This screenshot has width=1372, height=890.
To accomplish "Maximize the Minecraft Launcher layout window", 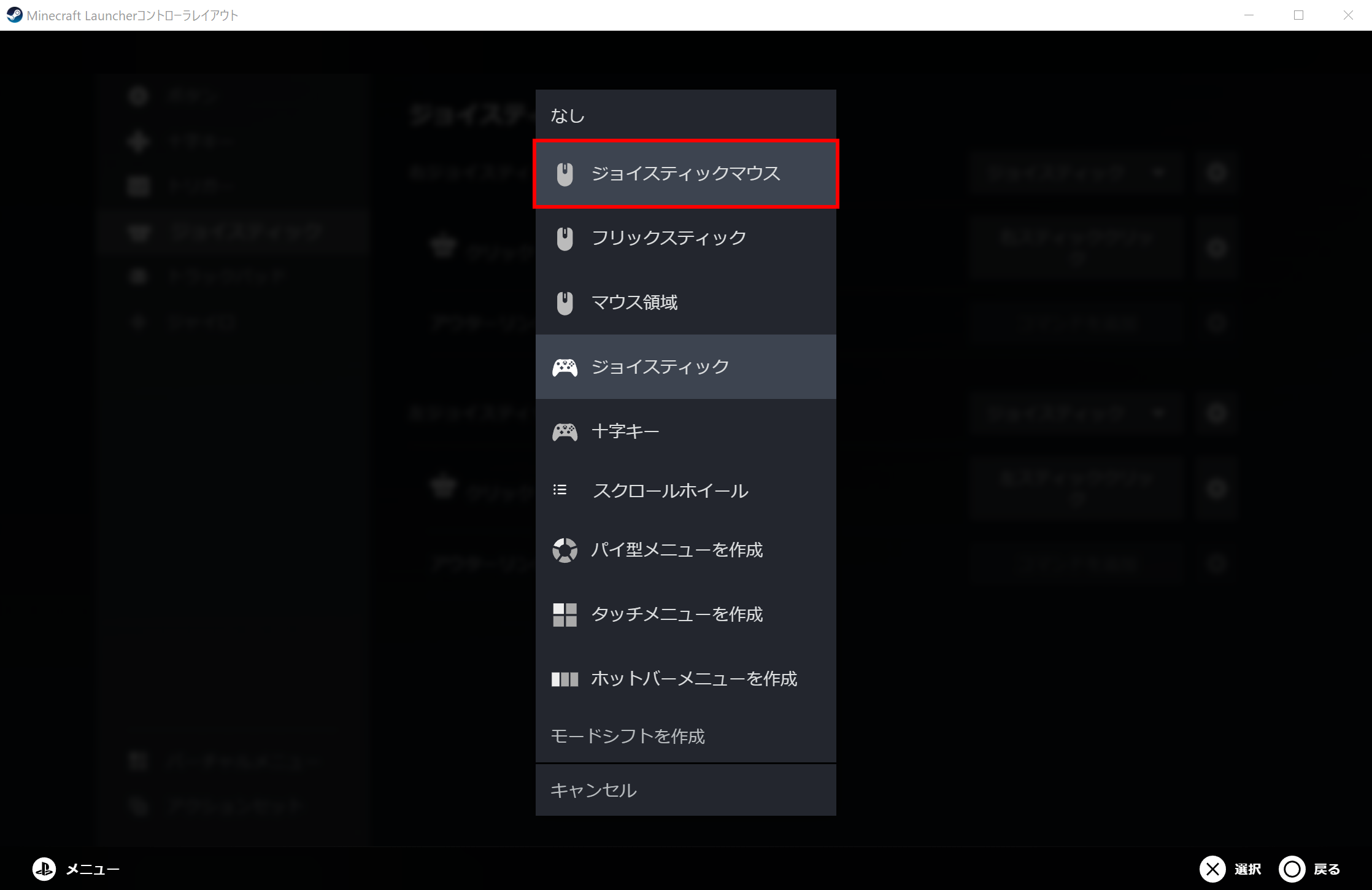I will coord(1298,15).
